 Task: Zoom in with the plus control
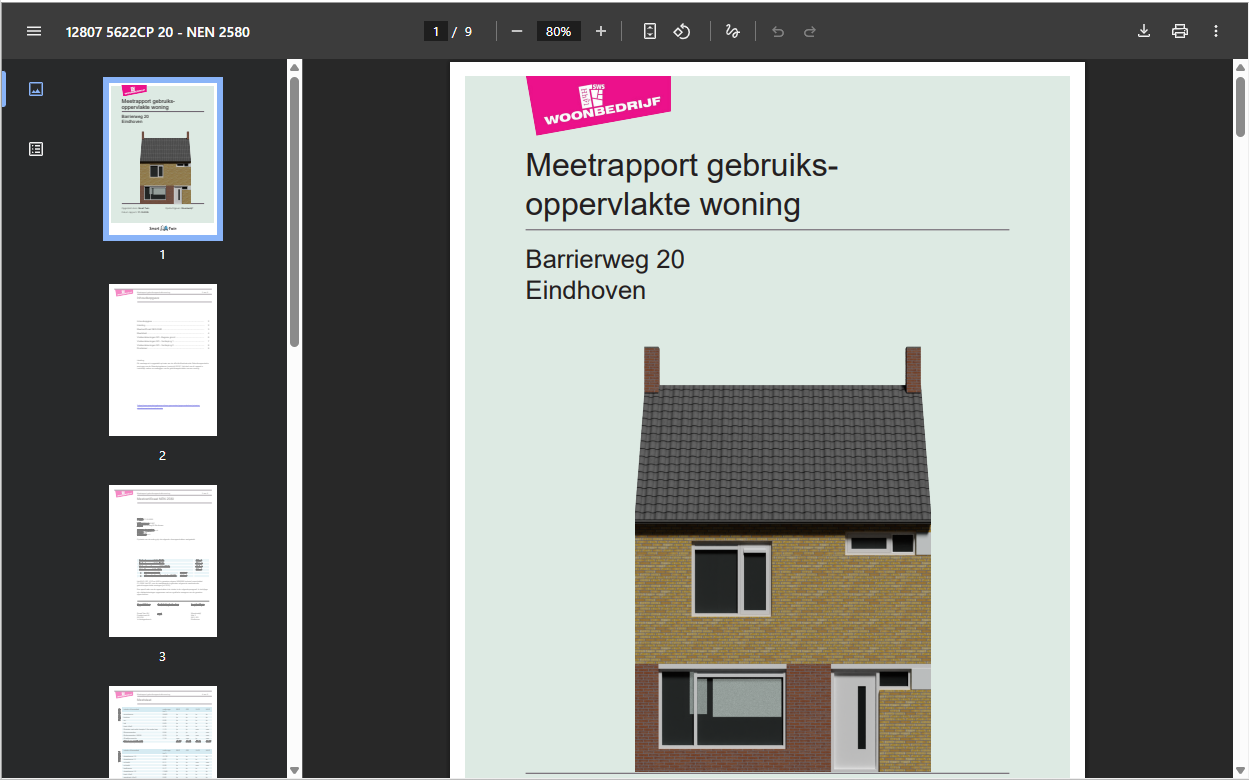click(x=601, y=31)
